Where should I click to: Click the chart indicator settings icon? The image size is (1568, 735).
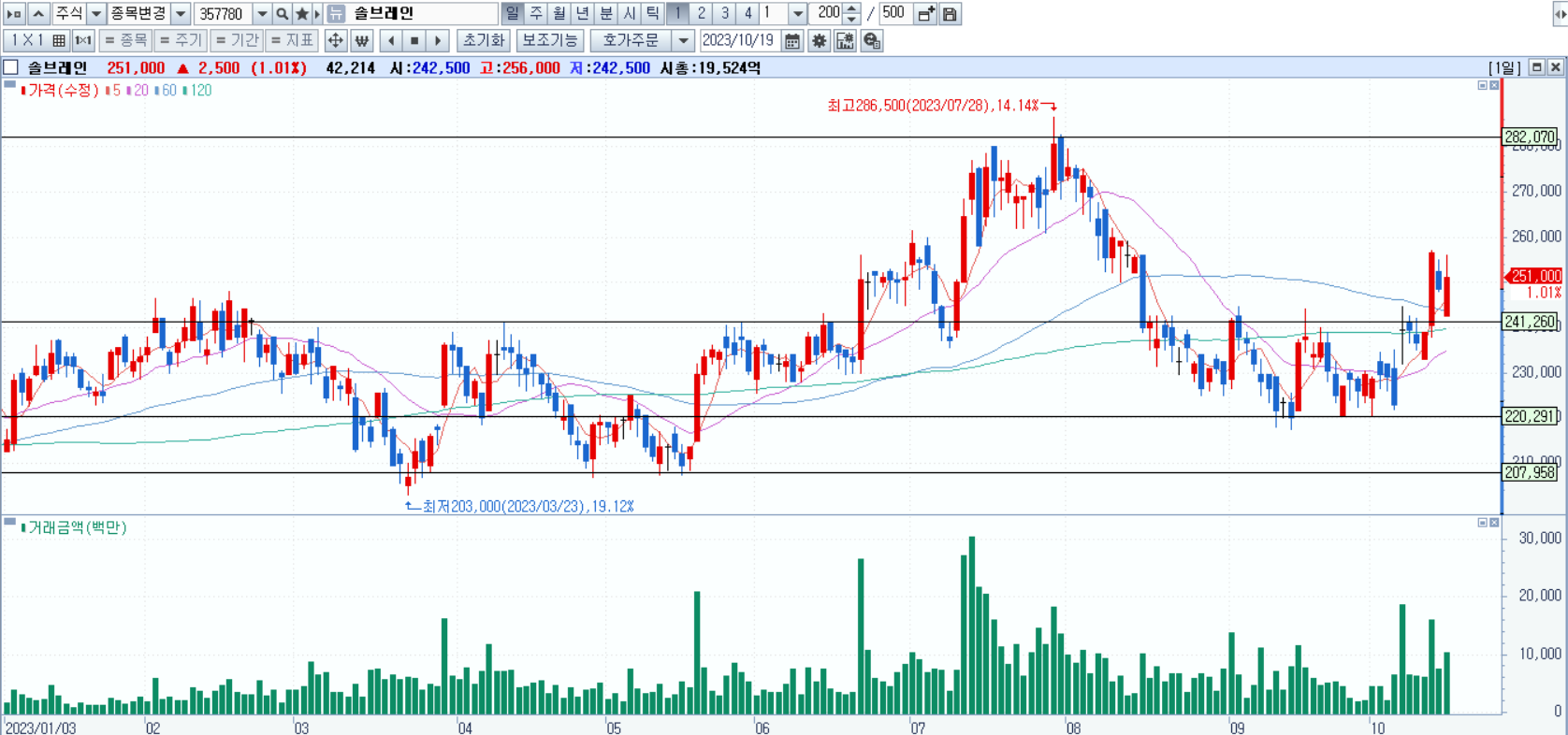[845, 41]
